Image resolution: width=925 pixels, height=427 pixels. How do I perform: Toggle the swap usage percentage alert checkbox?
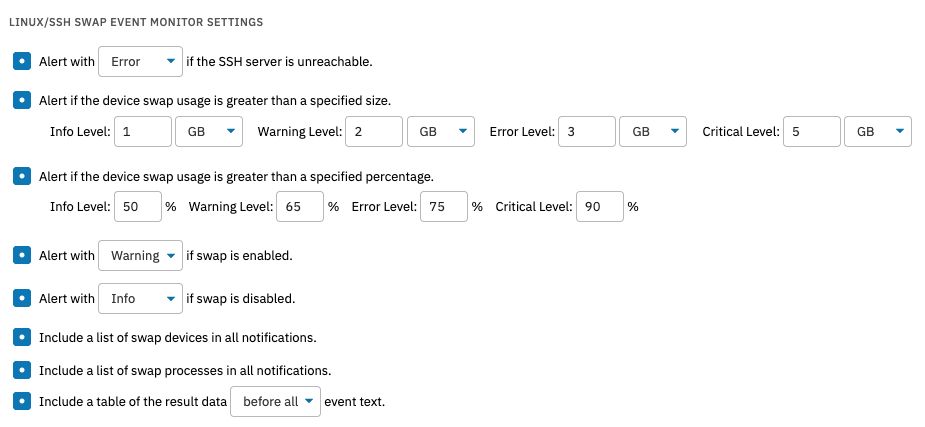click(x=22, y=176)
